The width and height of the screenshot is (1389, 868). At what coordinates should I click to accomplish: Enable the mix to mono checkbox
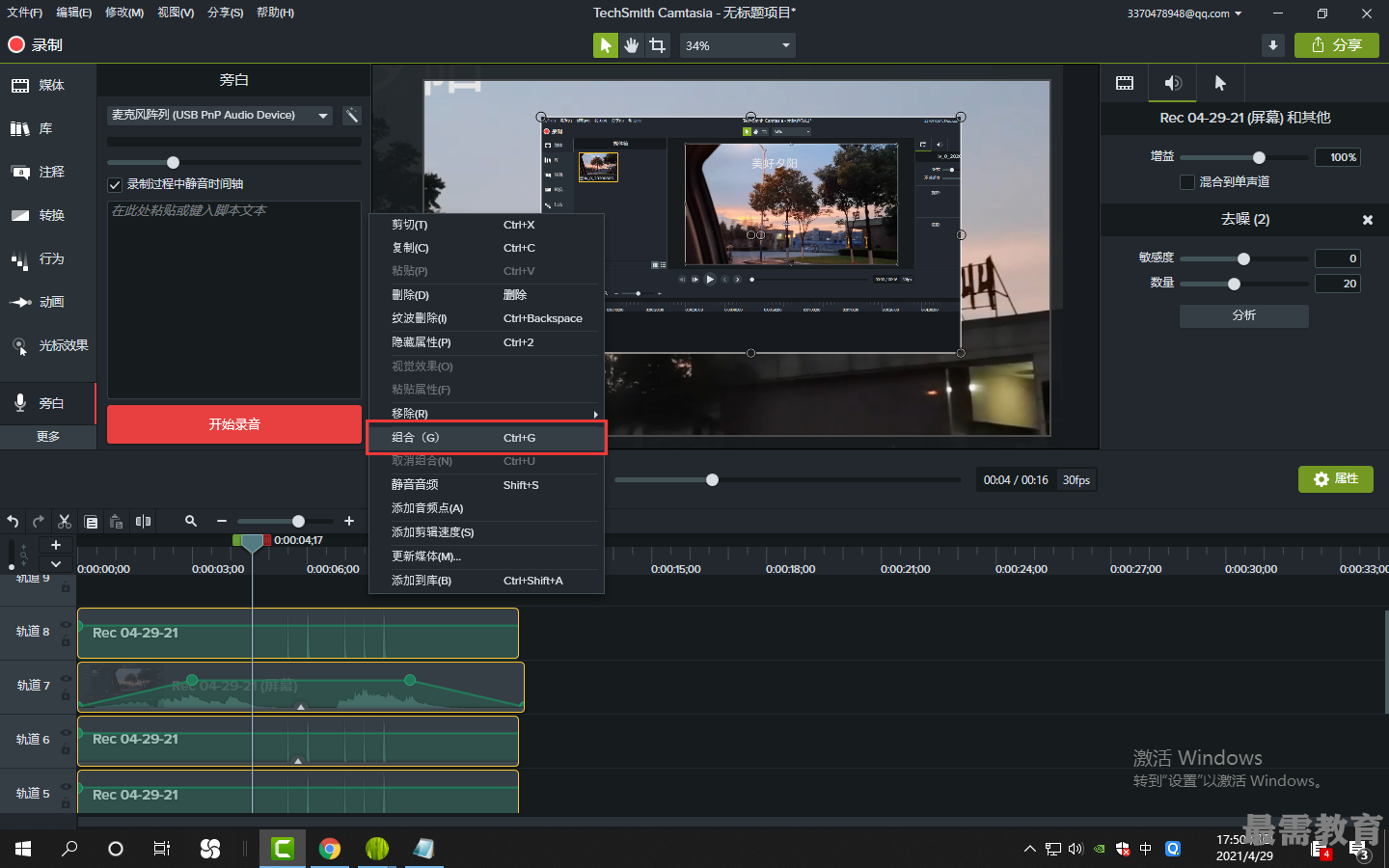pos(1187,182)
